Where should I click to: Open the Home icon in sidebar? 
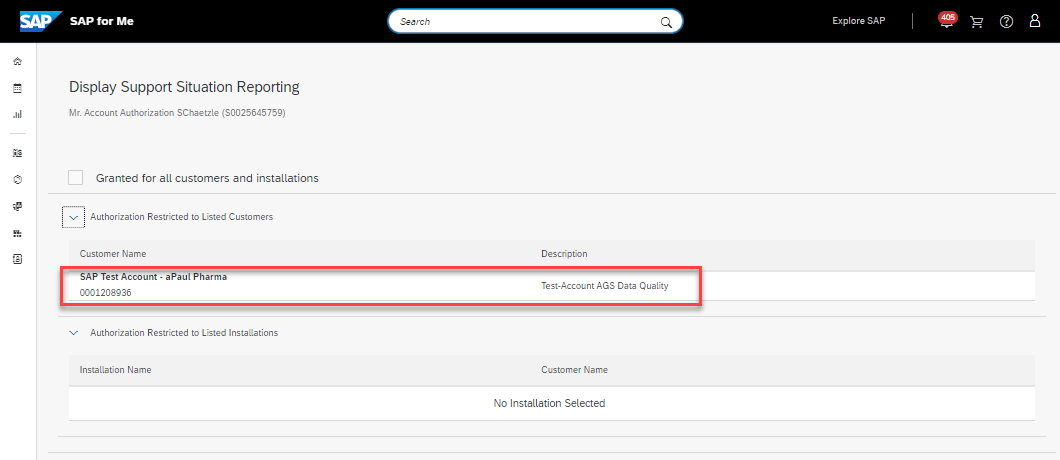coord(17,62)
